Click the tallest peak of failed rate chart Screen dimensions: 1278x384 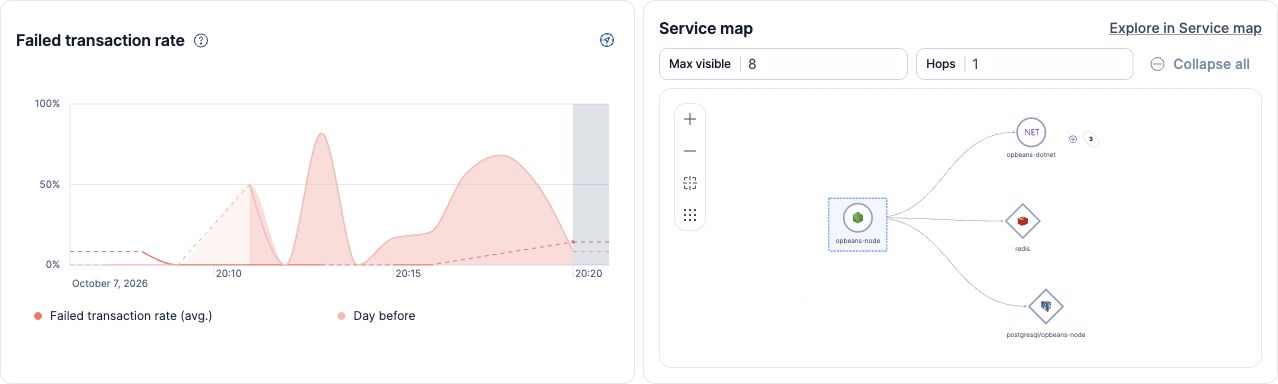pos(321,134)
